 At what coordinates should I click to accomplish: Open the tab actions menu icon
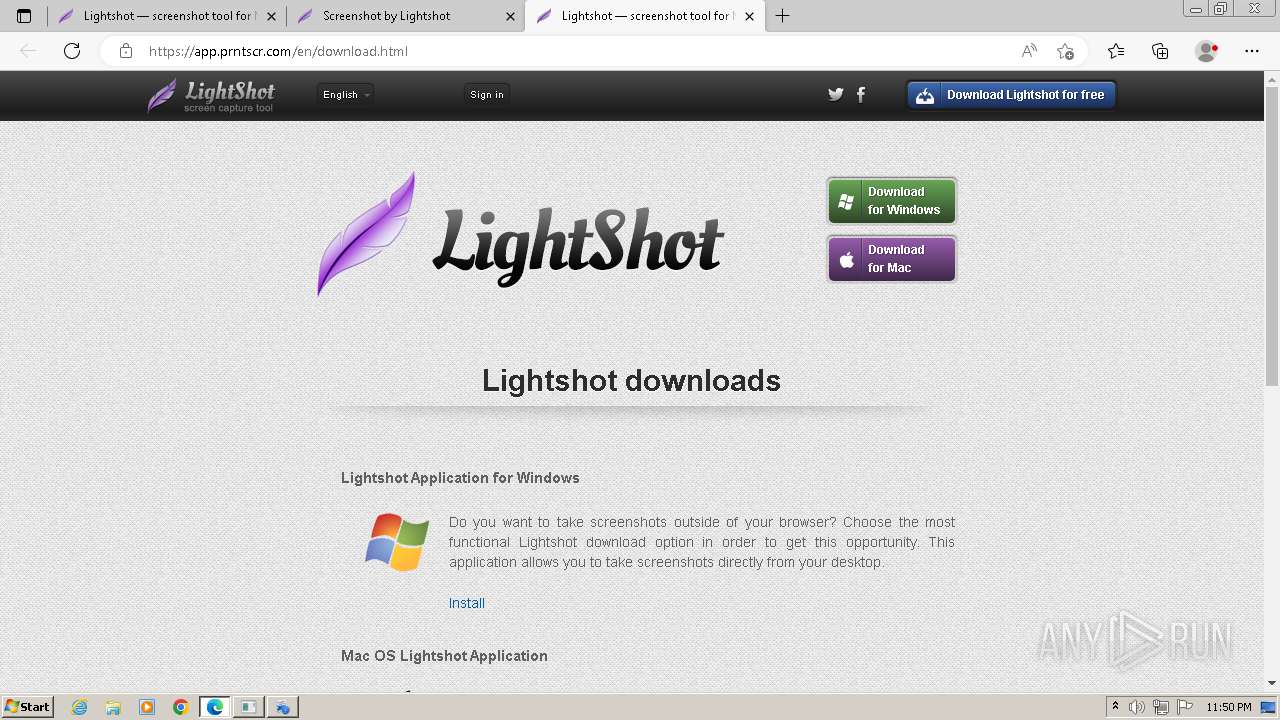pyautogui.click(x=24, y=16)
